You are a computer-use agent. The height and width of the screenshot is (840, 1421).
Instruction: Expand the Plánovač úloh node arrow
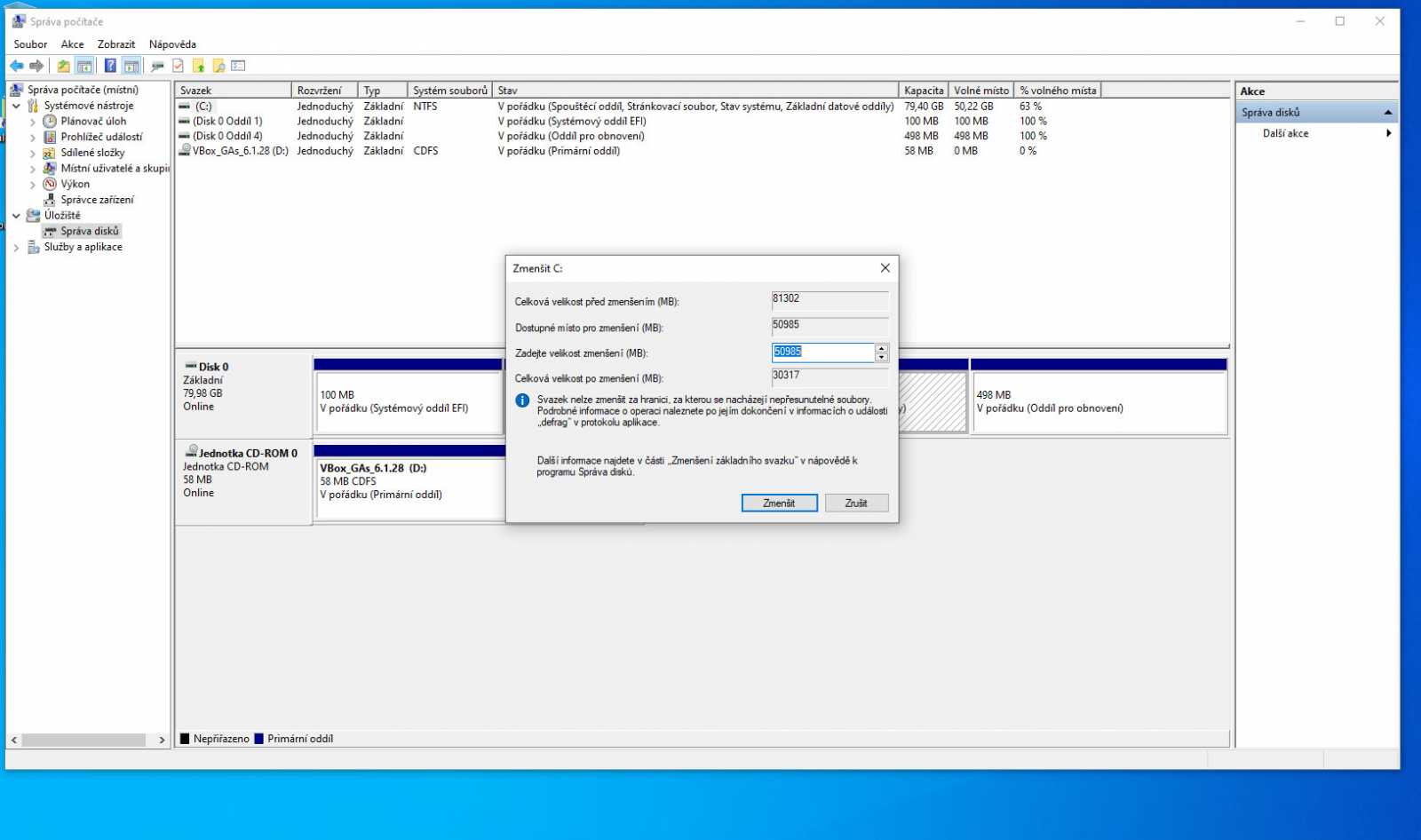pyautogui.click(x=33, y=122)
